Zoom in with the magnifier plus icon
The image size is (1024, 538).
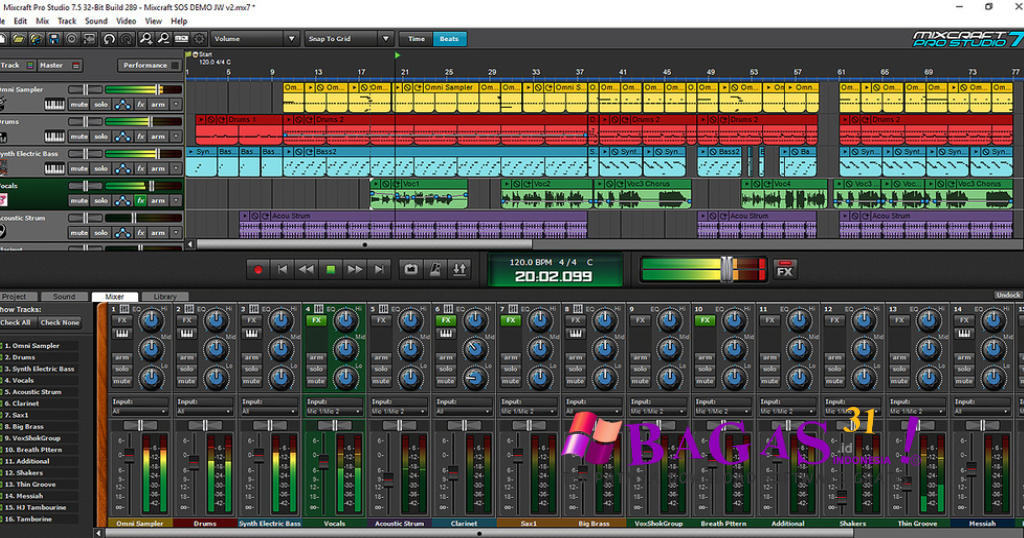(x=146, y=39)
